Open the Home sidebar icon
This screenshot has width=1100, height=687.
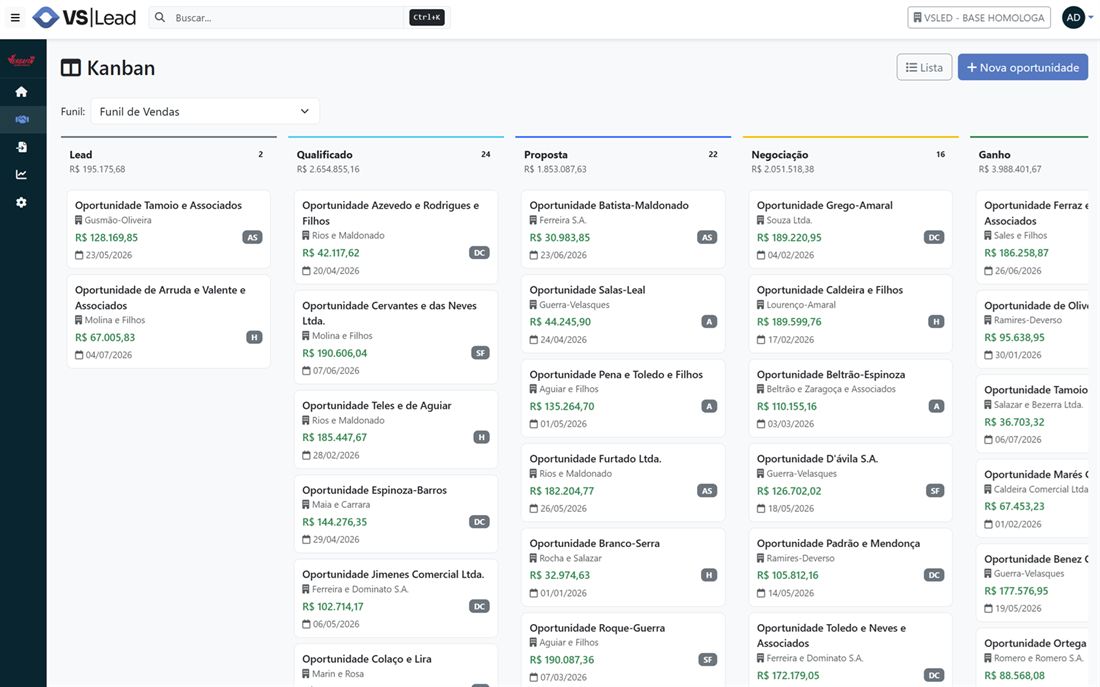tap(22, 92)
